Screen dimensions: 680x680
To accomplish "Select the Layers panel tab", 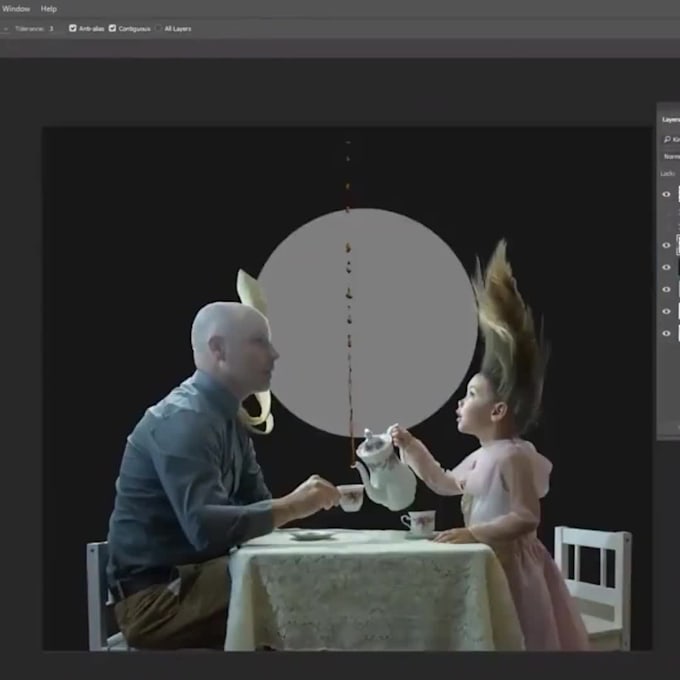I will [x=670, y=119].
